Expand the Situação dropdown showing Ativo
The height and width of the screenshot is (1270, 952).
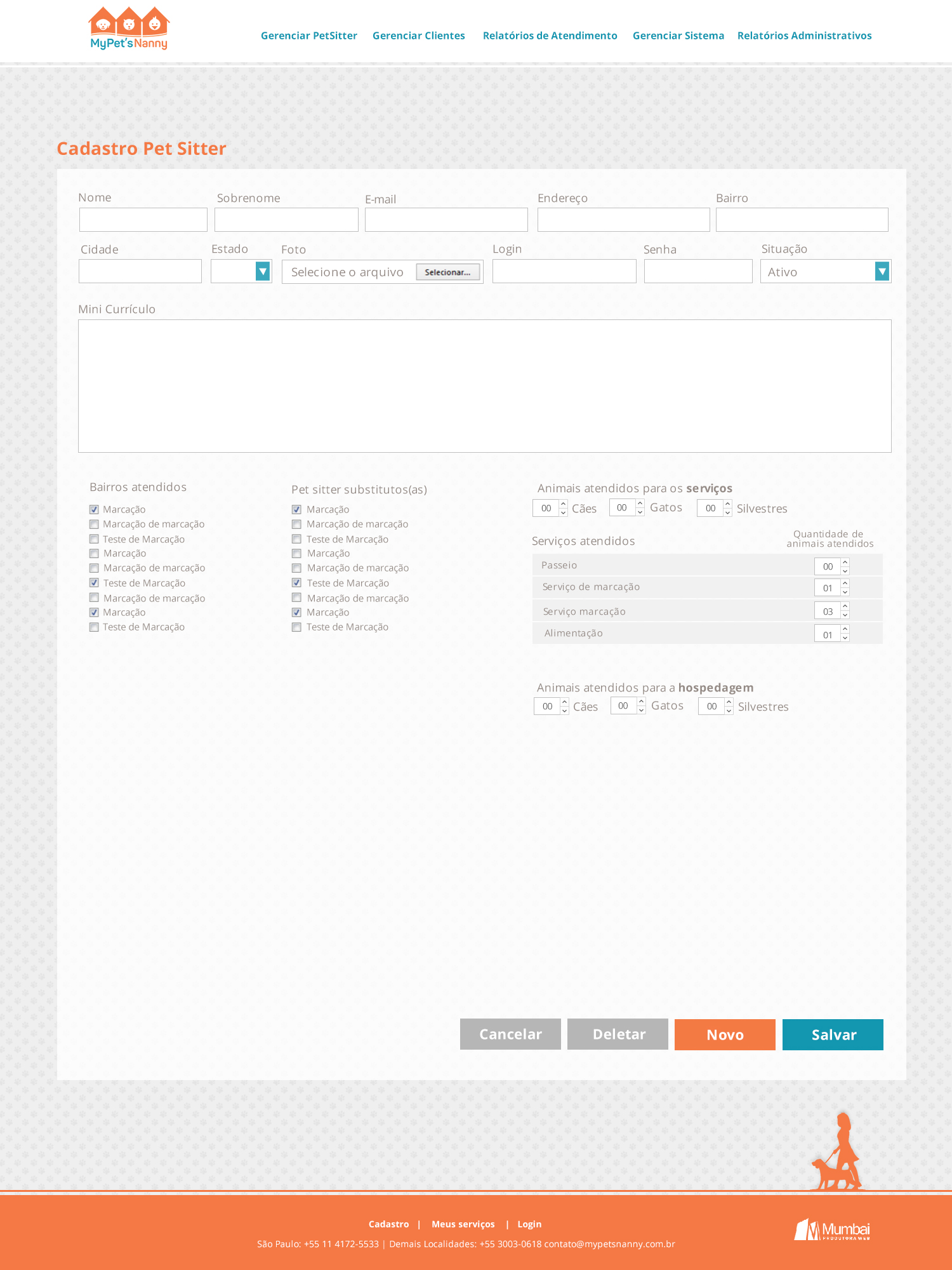click(x=882, y=272)
